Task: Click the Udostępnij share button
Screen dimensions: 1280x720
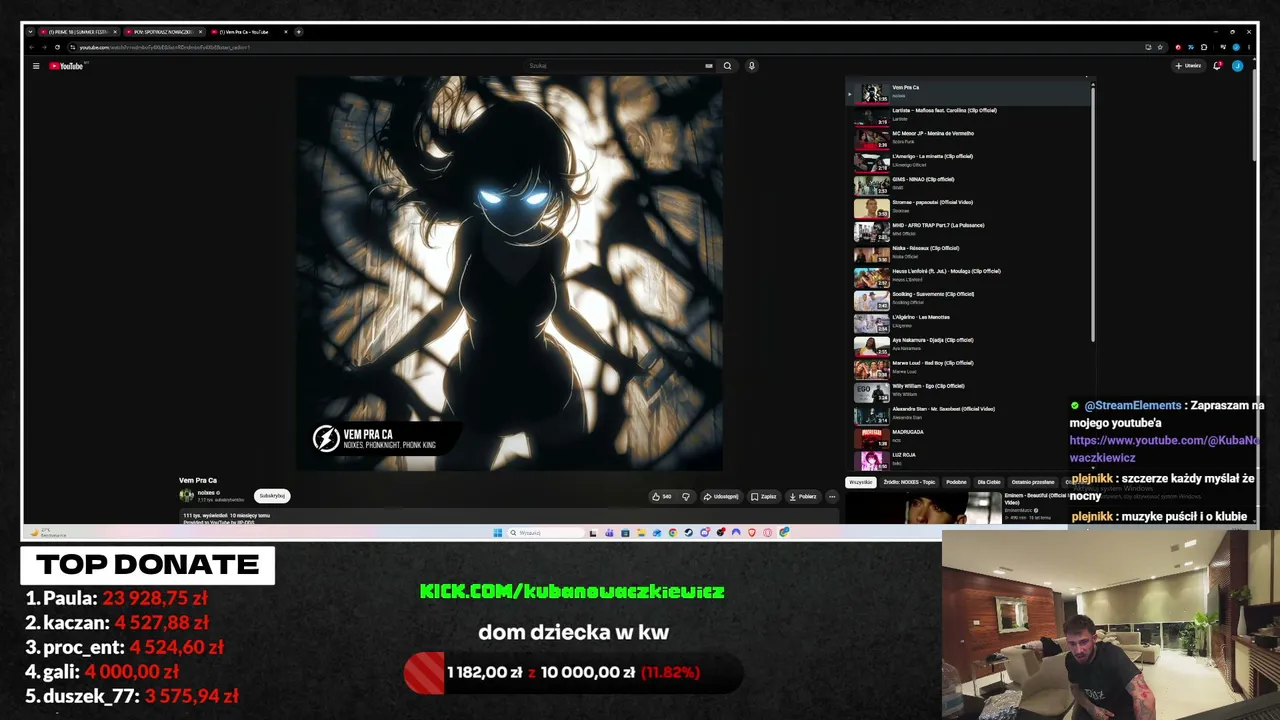Action: [x=721, y=496]
